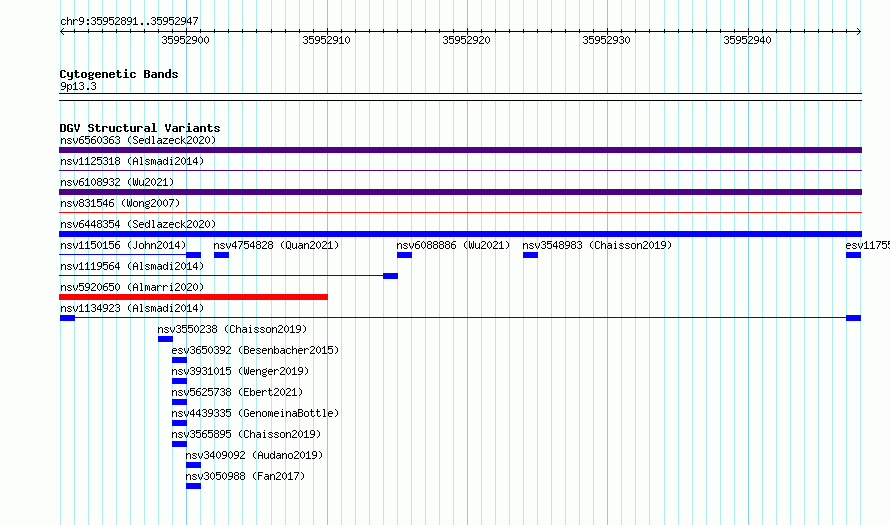Open nsv831546 (Wong2007) variant label
890x525 pixels.
[120, 203]
